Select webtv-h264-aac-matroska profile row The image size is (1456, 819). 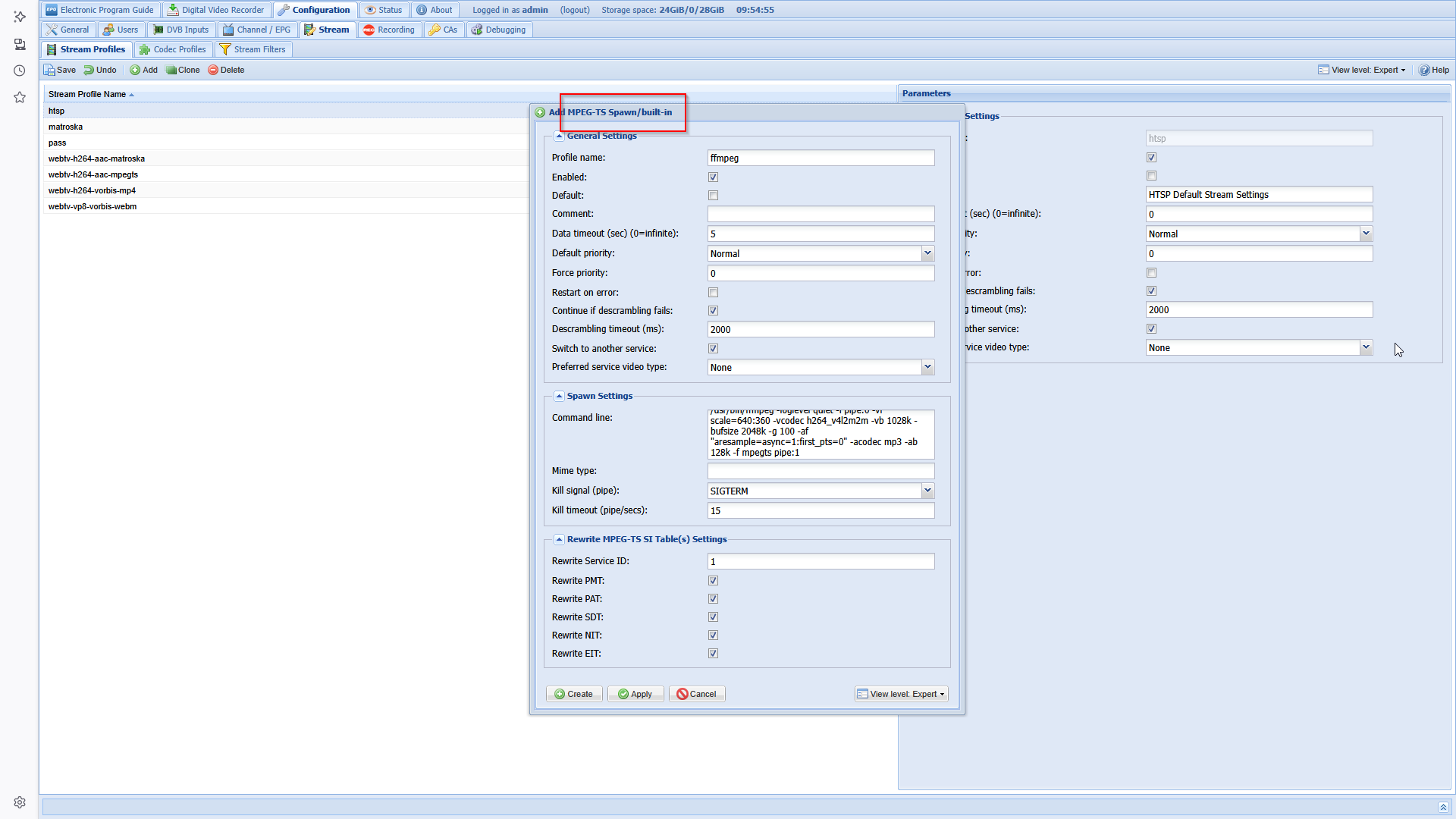(96, 158)
